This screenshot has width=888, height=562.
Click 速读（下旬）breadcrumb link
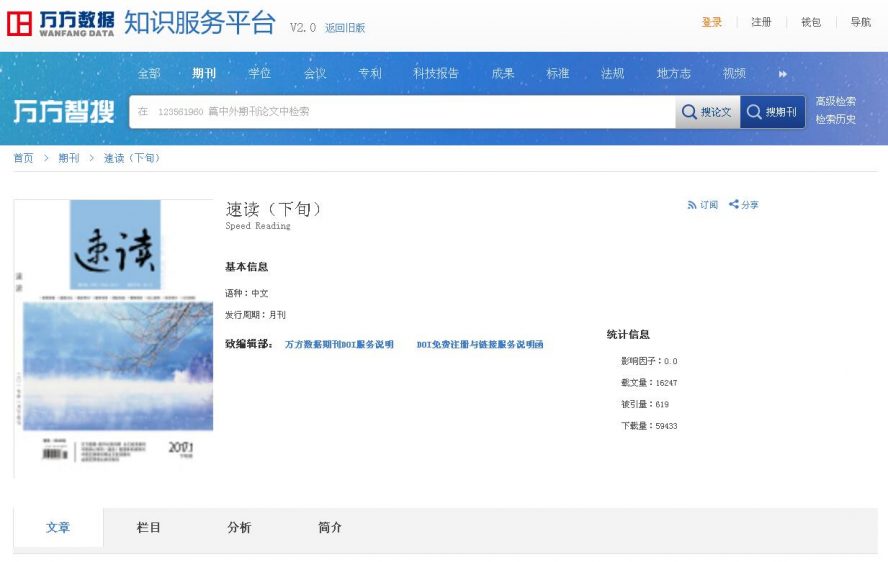[132, 158]
